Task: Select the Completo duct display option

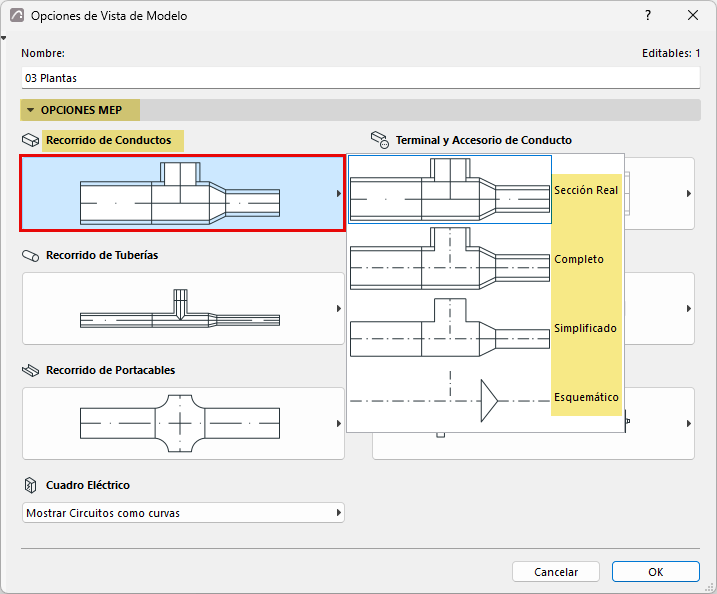Action: pyautogui.click(x=486, y=259)
